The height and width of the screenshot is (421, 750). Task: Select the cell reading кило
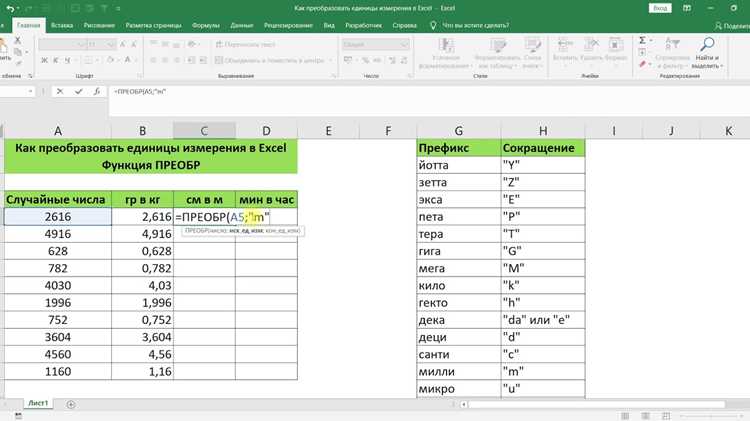tap(459, 286)
